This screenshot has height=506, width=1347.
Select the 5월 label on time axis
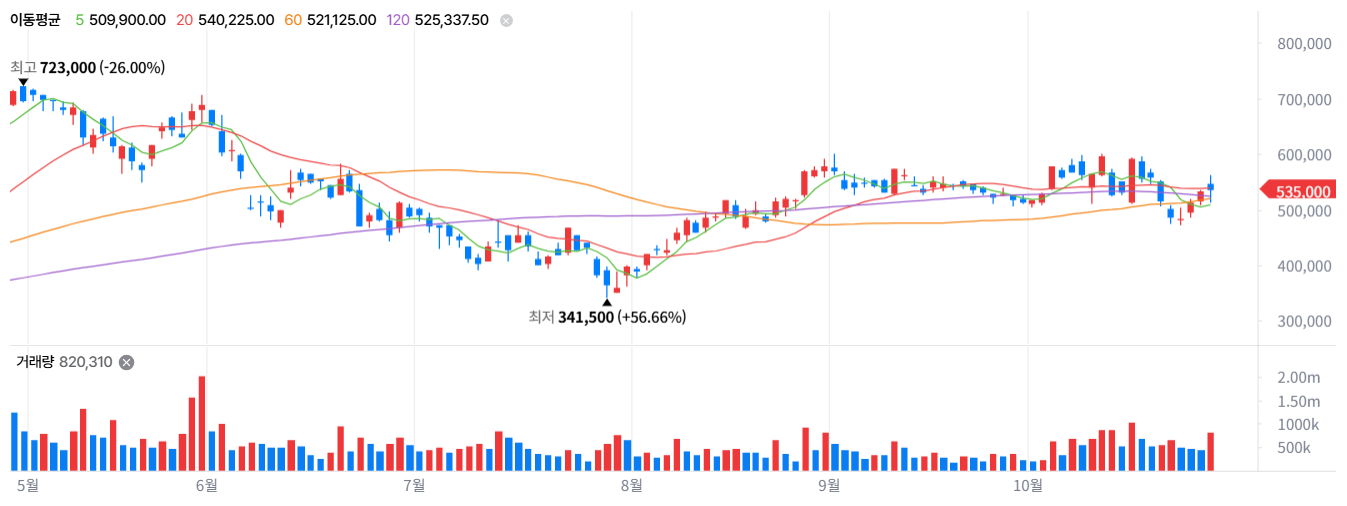(x=28, y=485)
